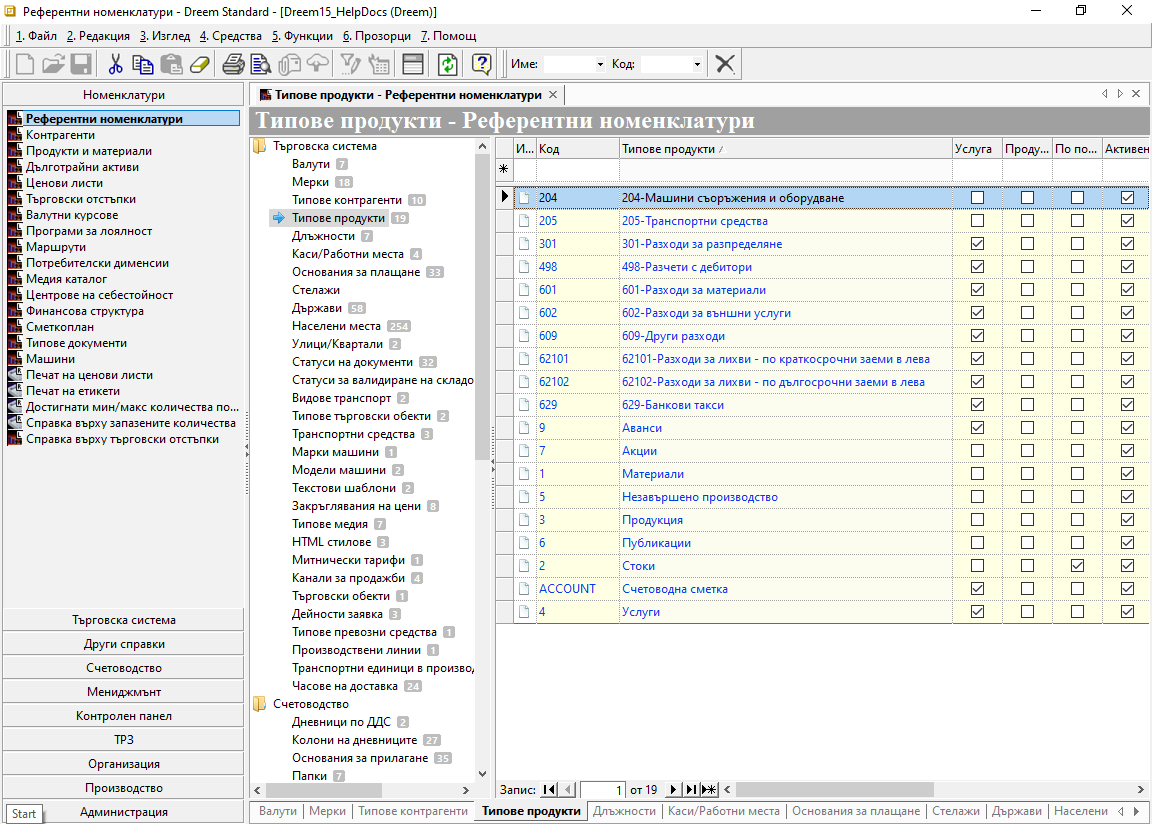
Task: Open the Счетоводство navigation panel button
Action: [x=123, y=668]
